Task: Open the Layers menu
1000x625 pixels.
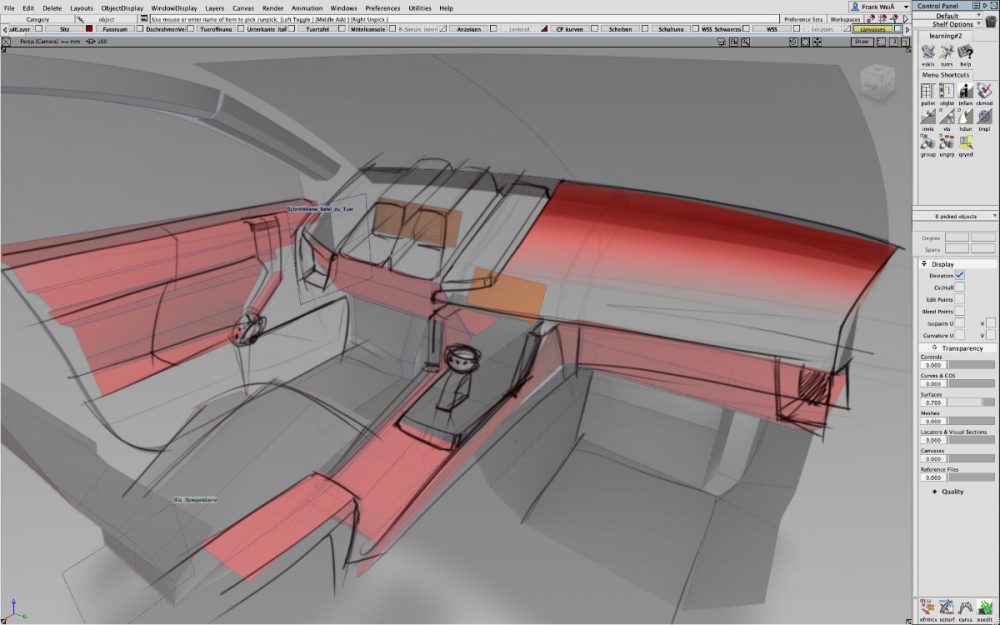Action: (x=214, y=7)
